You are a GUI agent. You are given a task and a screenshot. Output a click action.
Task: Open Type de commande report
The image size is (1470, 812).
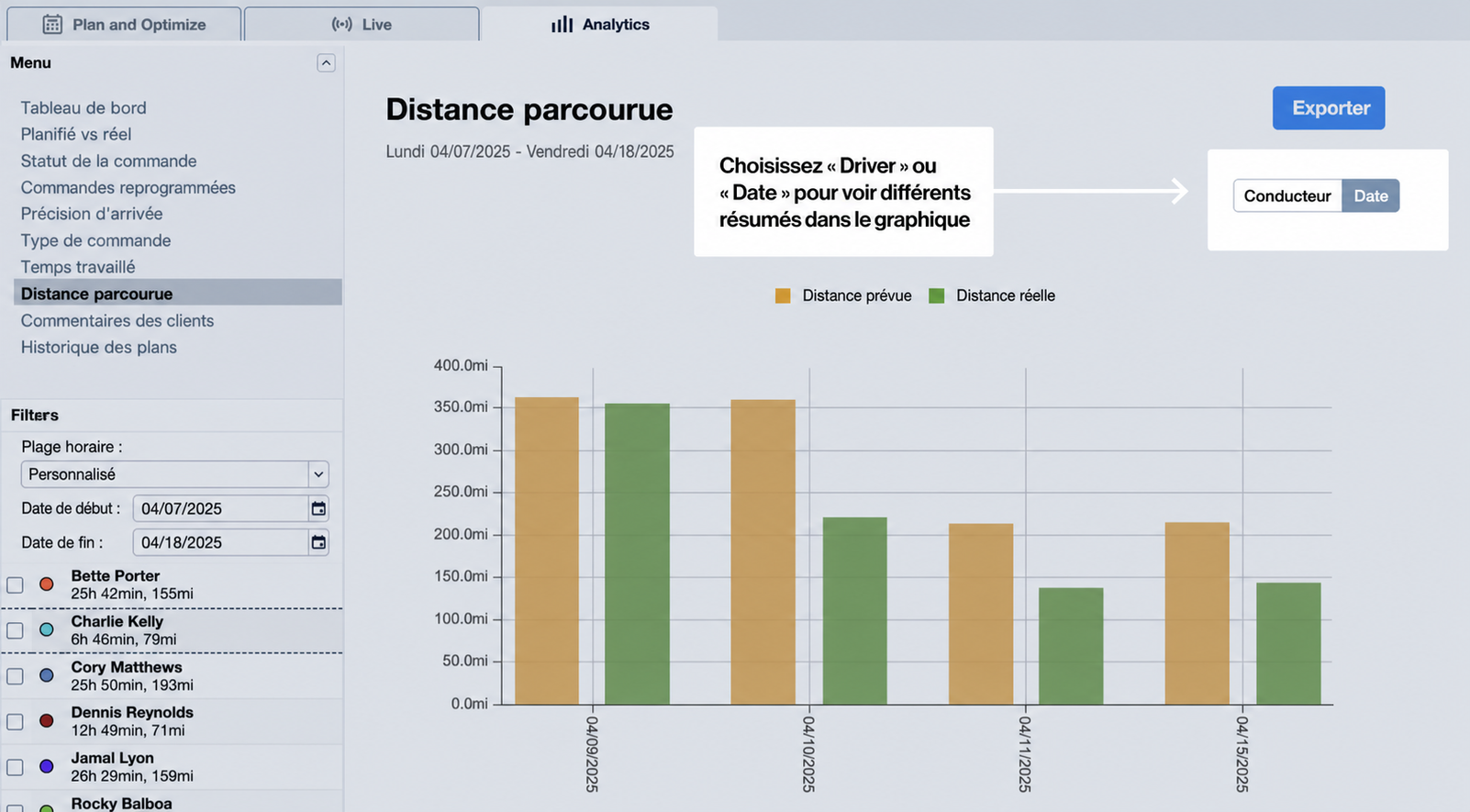tap(95, 240)
